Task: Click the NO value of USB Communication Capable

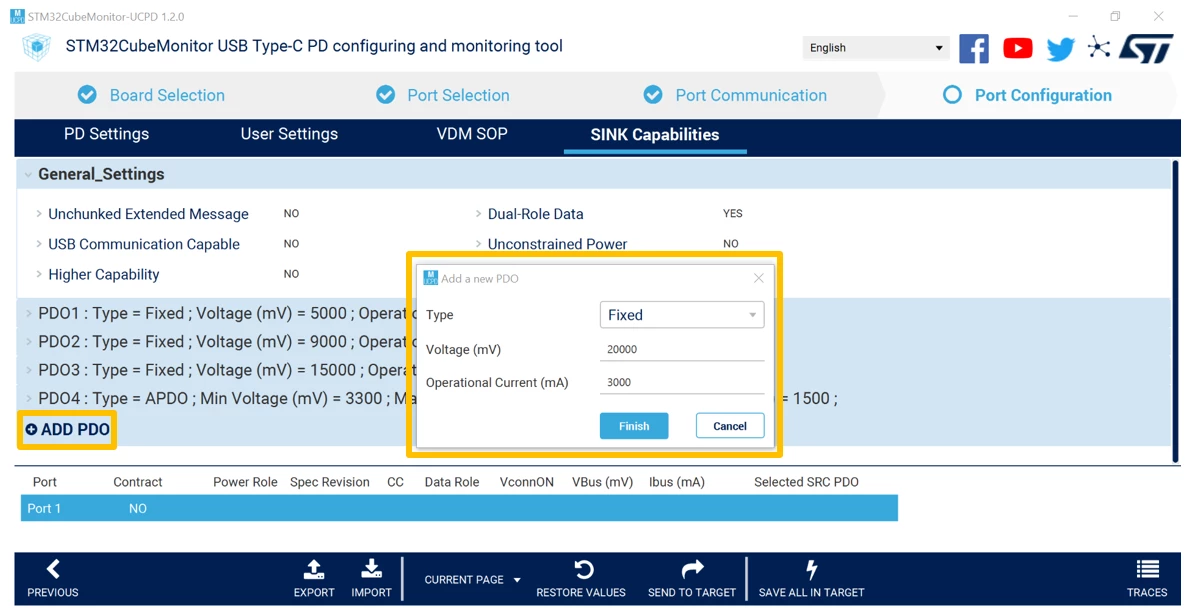Action: pyautogui.click(x=291, y=244)
